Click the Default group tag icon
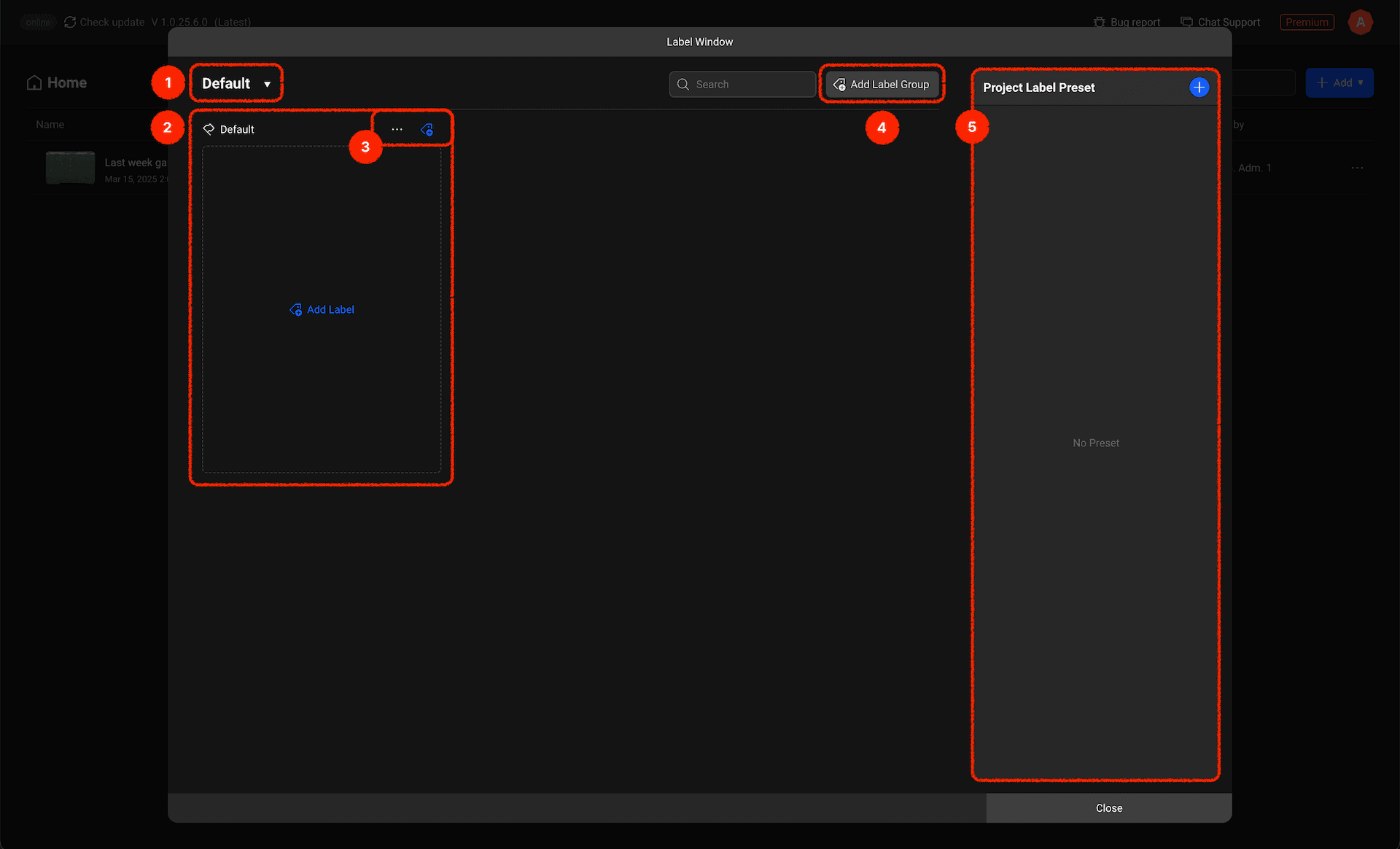 (209, 129)
